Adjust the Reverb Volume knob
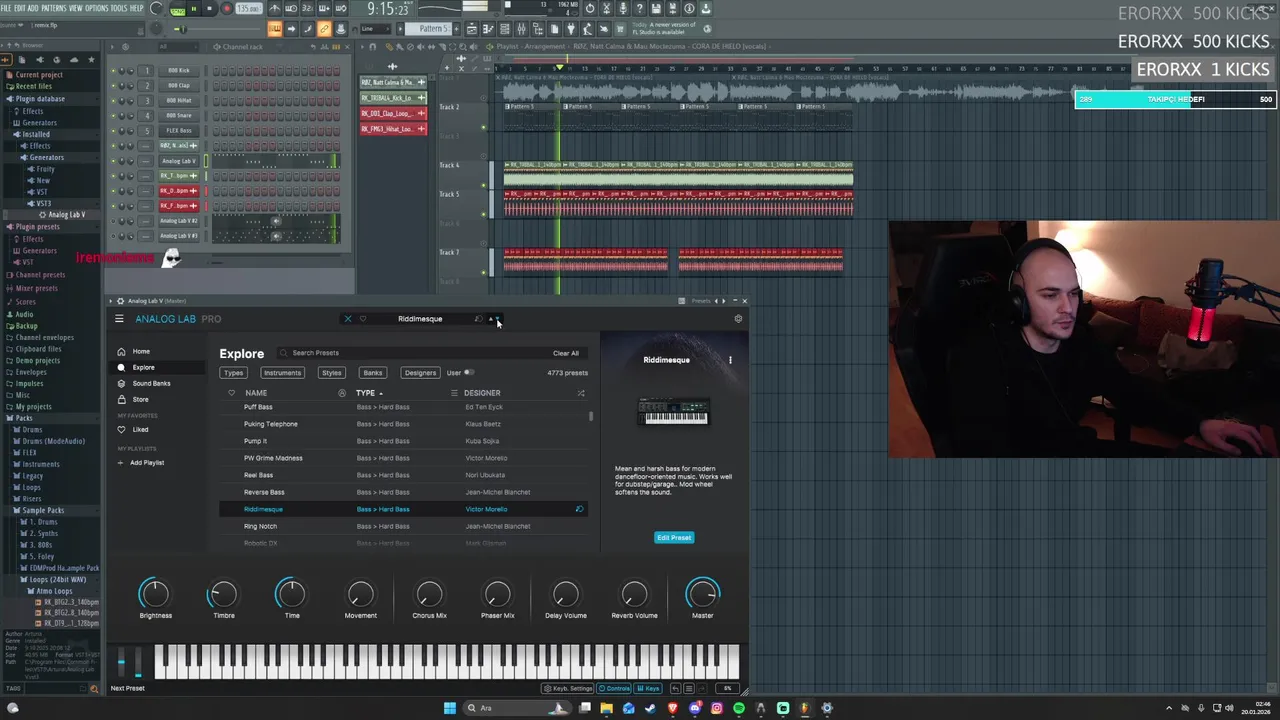Viewport: 1280px width, 720px height. pyautogui.click(x=634, y=594)
